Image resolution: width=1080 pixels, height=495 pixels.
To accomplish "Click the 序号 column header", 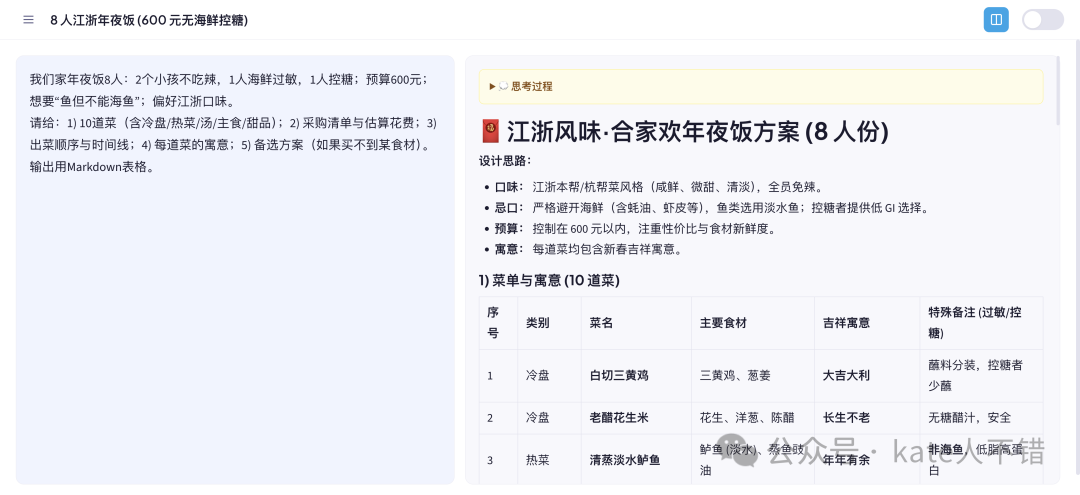I will coord(498,323).
